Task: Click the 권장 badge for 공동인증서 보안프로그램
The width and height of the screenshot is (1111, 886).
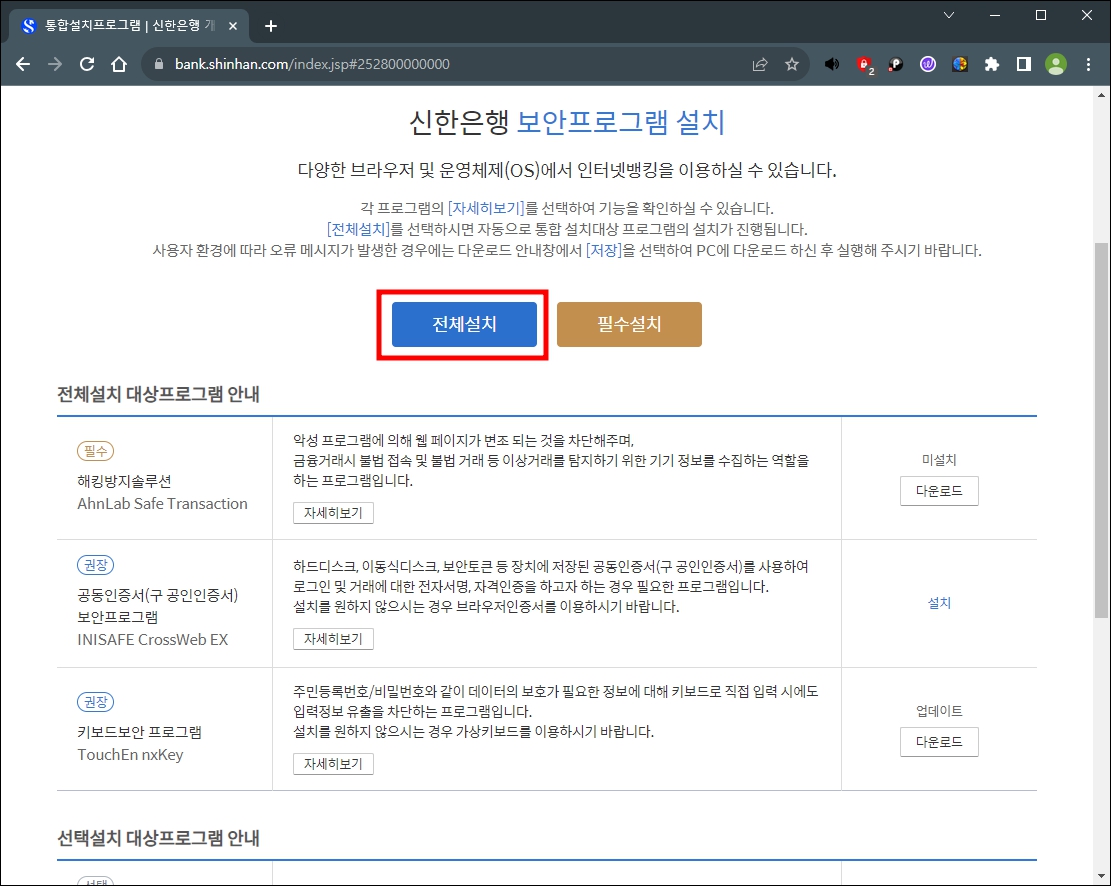Action: [96, 565]
